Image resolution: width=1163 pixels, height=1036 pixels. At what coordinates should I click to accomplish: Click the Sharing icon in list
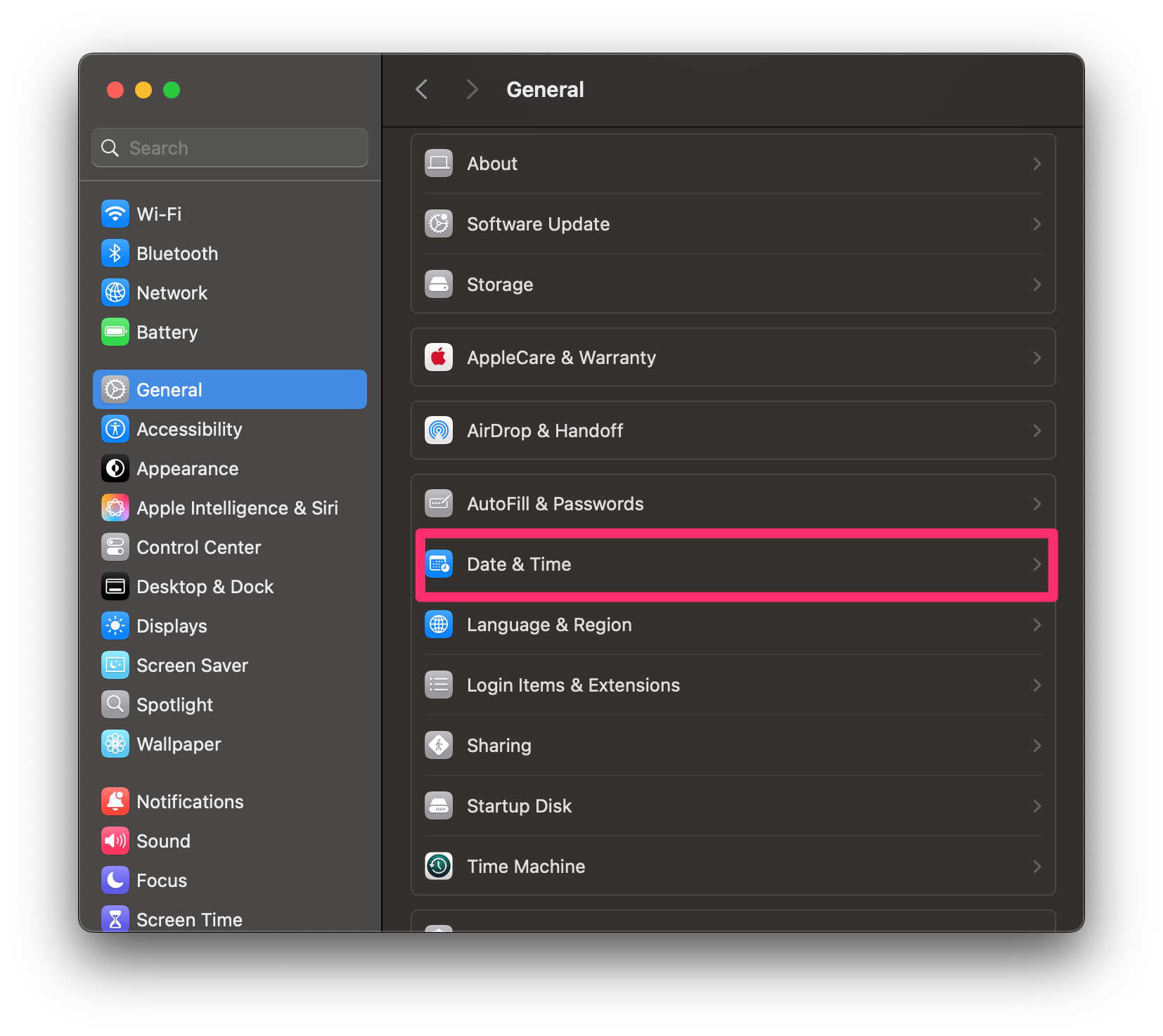[x=439, y=745]
